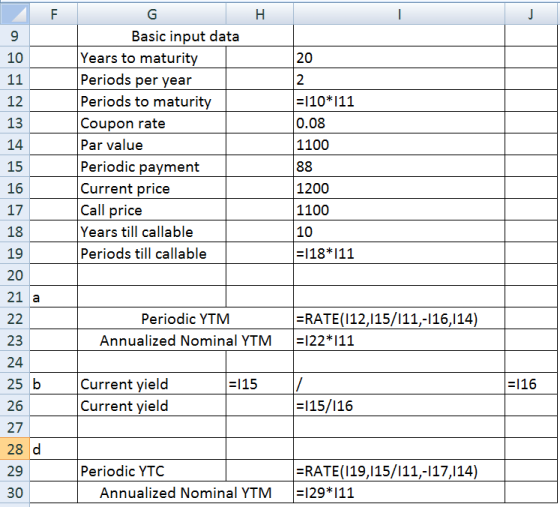Click the cell labeled 'a' in column F

coord(54,297)
